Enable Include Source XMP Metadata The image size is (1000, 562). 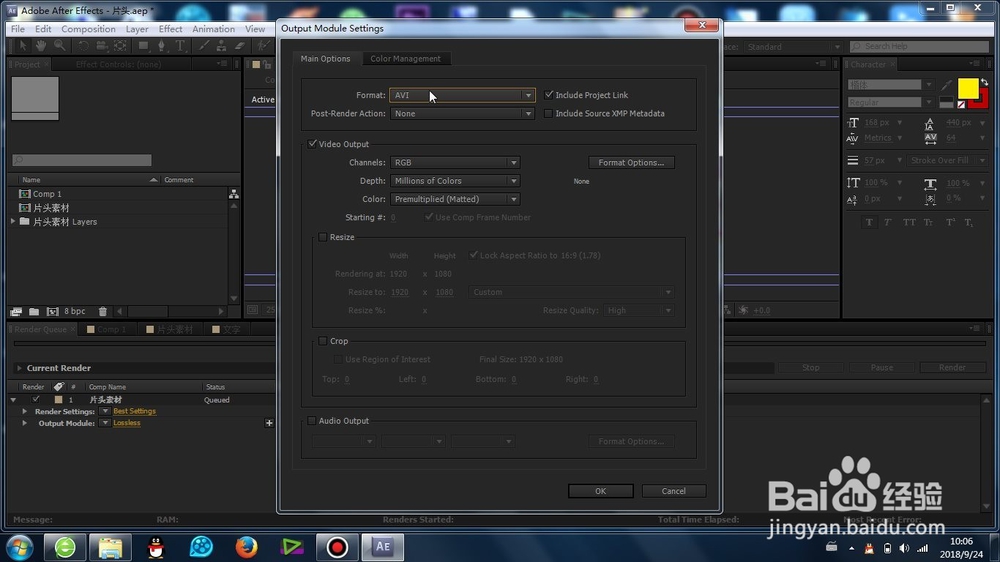click(548, 114)
